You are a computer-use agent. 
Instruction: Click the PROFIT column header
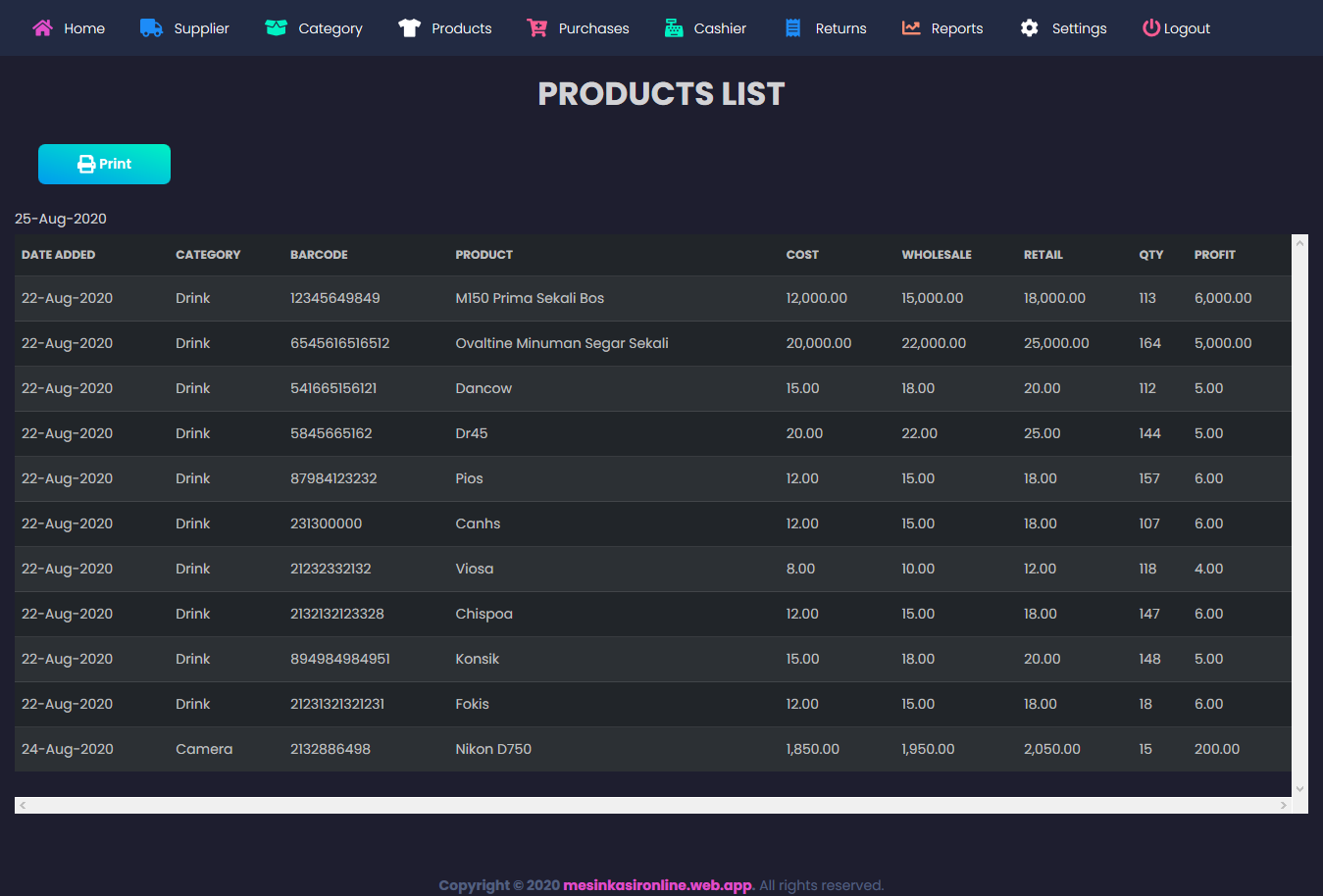[x=1215, y=255]
